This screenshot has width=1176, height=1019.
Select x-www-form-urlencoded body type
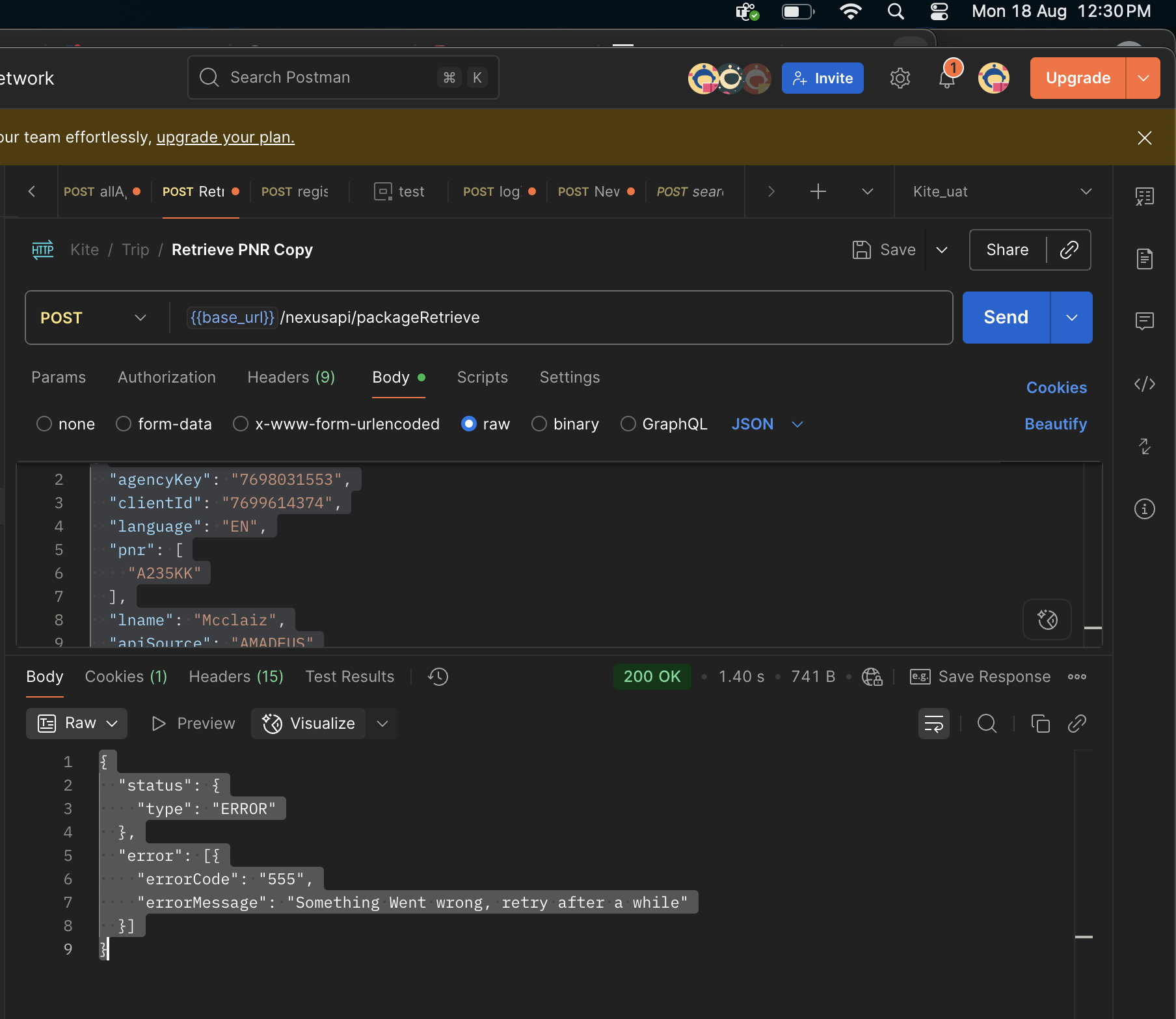(241, 424)
